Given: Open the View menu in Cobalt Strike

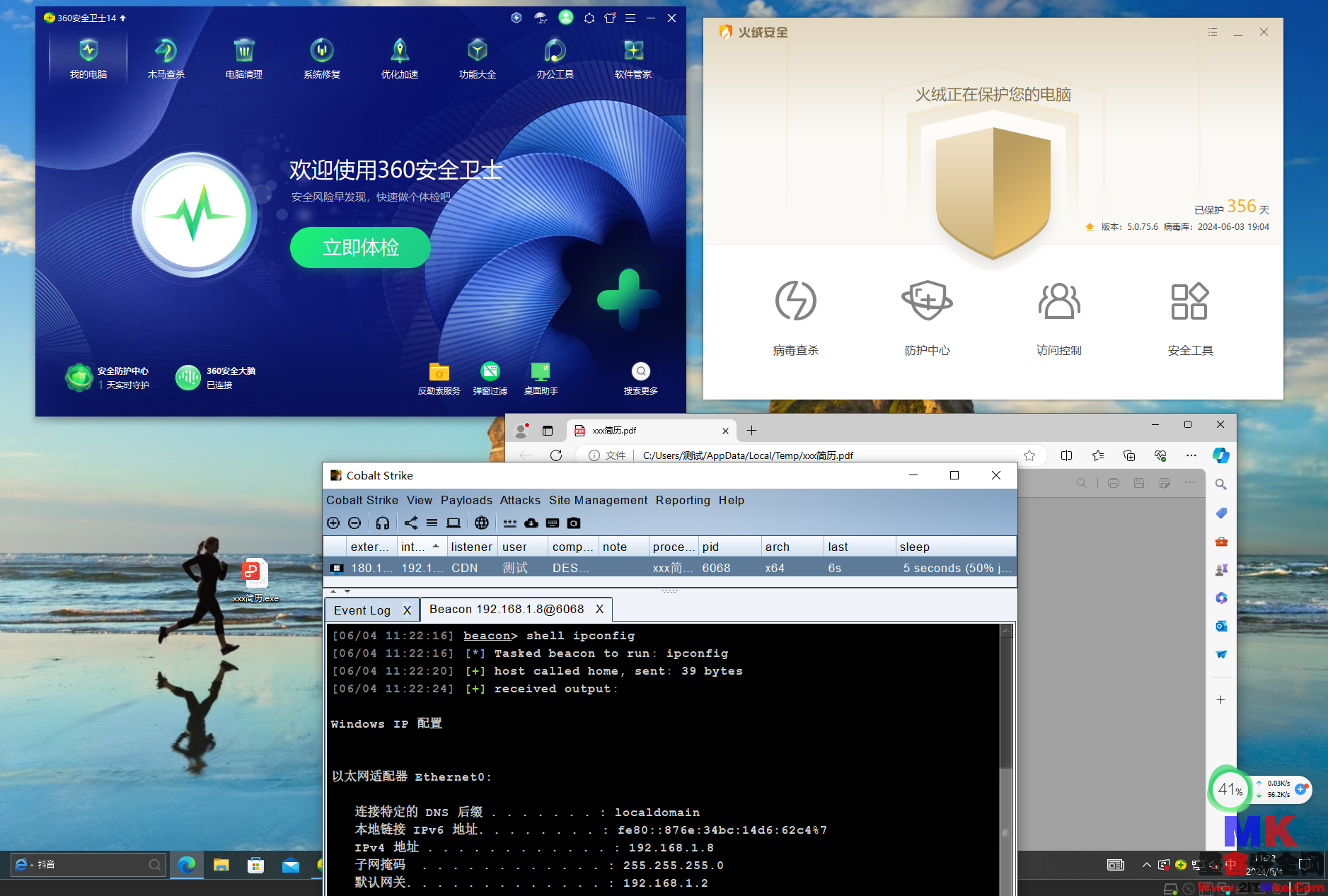Looking at the screenshot, I should click(x=420, y=500).
